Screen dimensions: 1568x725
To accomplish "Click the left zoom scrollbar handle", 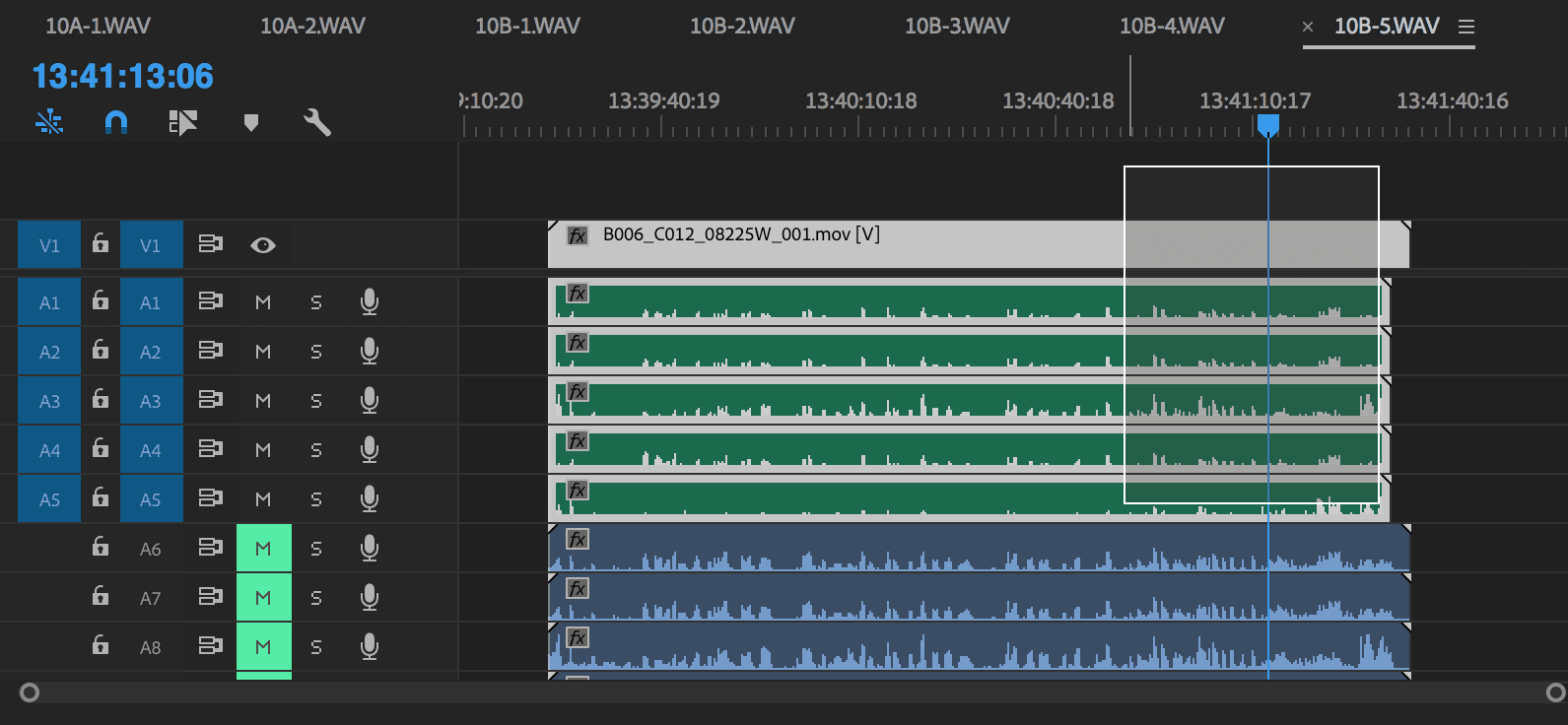I will (30, 692).
